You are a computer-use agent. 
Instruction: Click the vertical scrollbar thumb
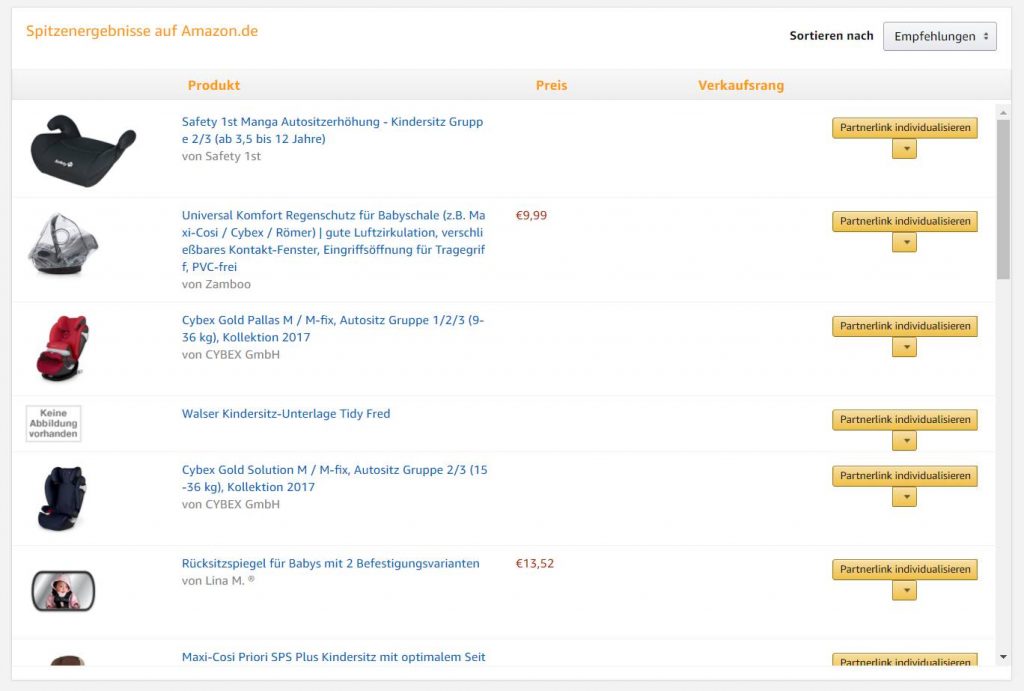1003,200
